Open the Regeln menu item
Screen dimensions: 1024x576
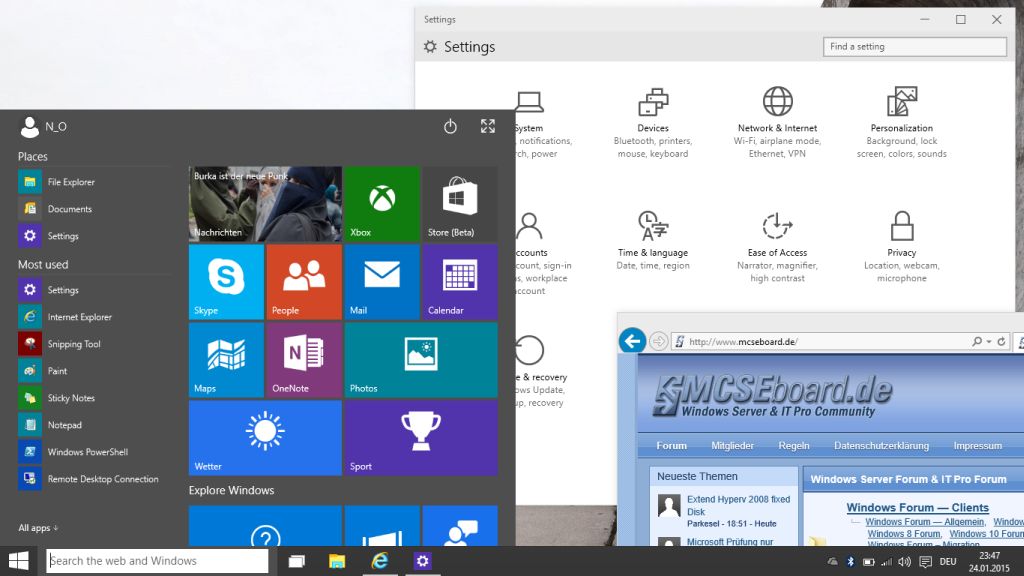793,445
